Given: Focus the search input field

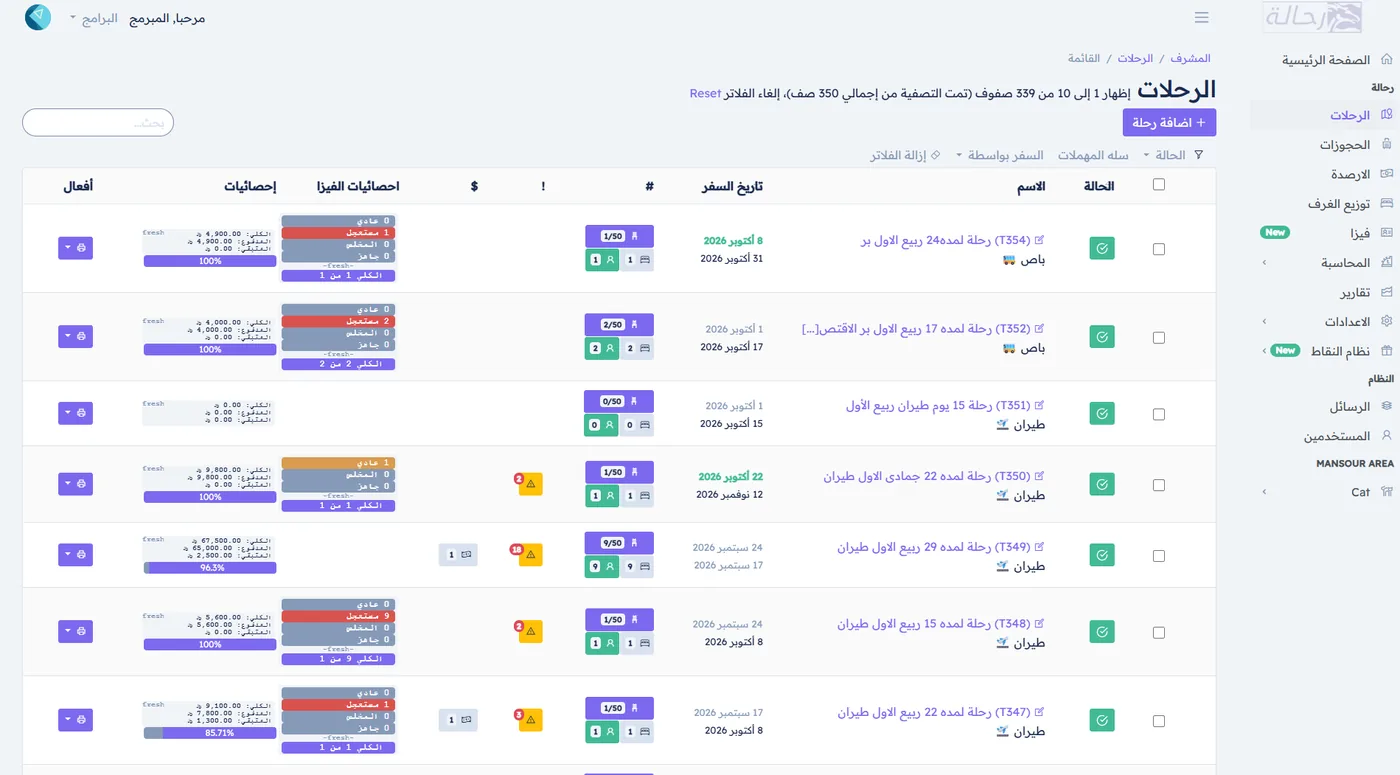Looking at the screenshot, I should tap(98, 122).
